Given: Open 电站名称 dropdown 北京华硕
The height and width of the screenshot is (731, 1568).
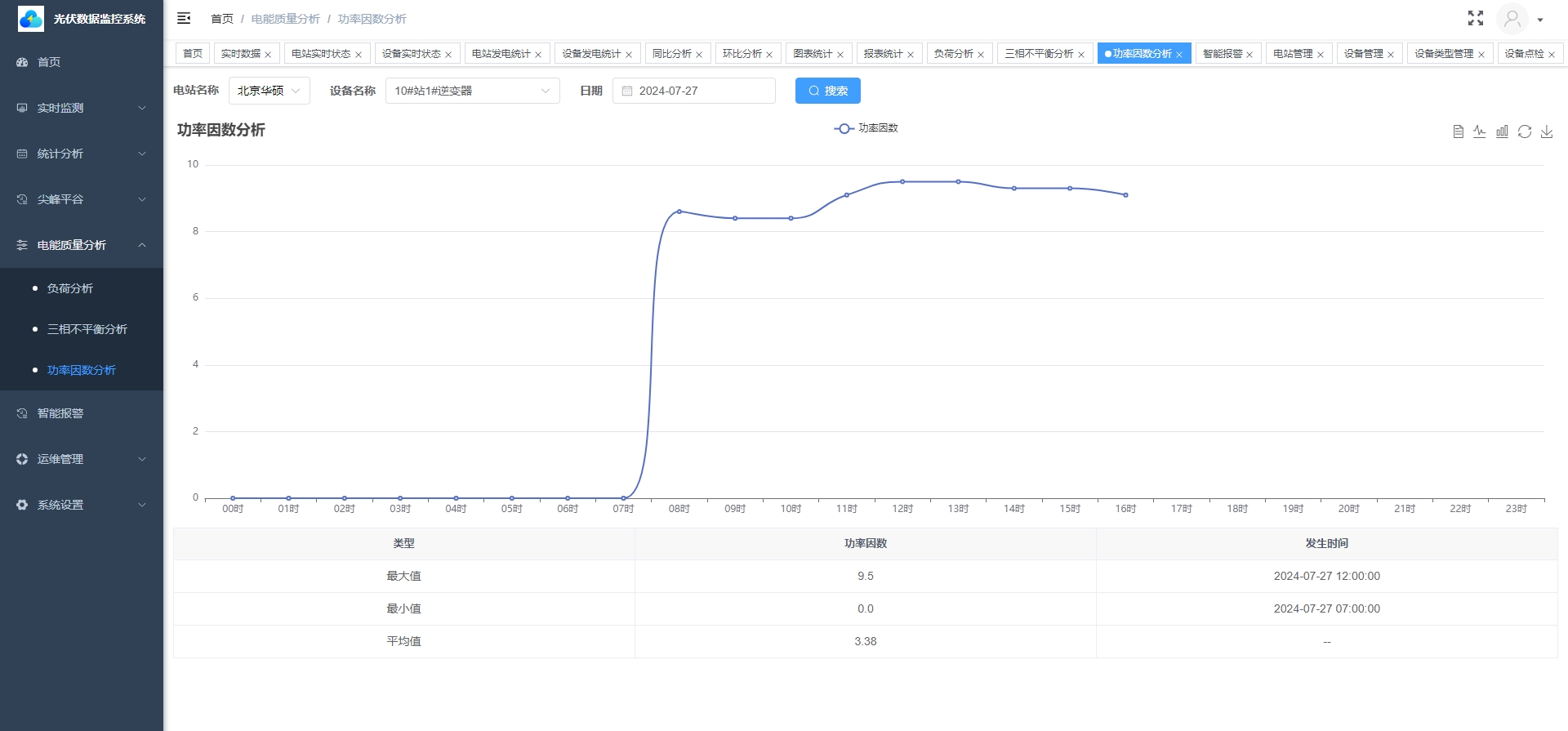Looking at the screenshot, I should click(269, 91).
